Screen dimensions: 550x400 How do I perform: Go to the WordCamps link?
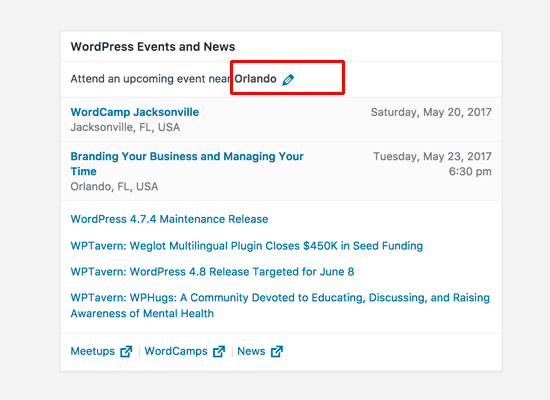pos(176,351)
